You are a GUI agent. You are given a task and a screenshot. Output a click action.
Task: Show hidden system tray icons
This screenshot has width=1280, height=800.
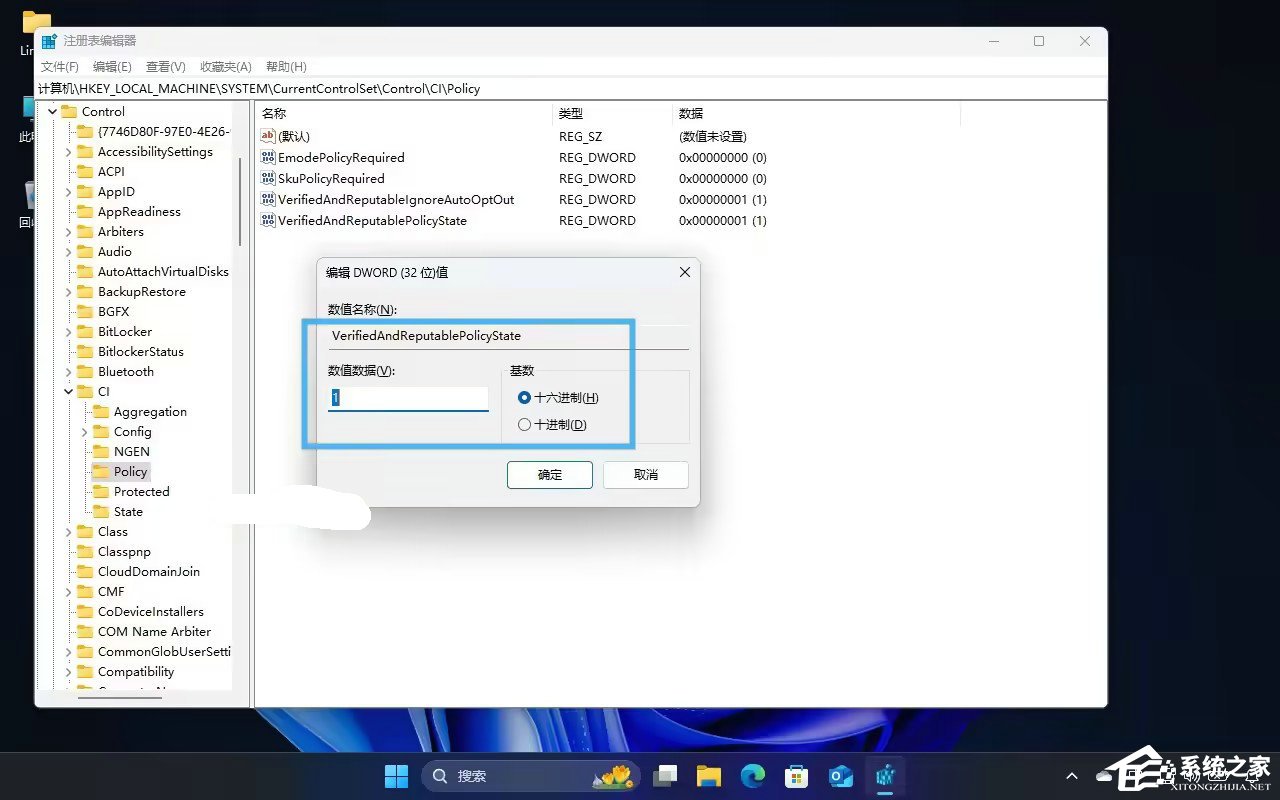click(x=1072, y=776)
